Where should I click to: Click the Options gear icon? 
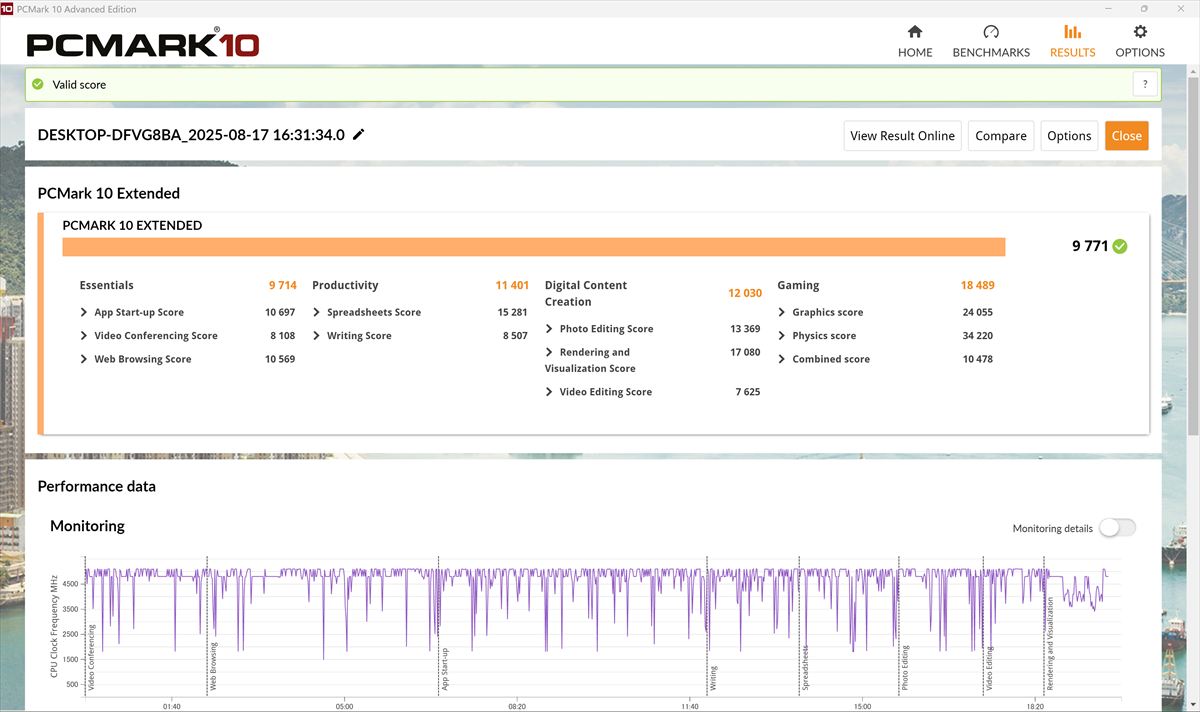coord(1140,32)
